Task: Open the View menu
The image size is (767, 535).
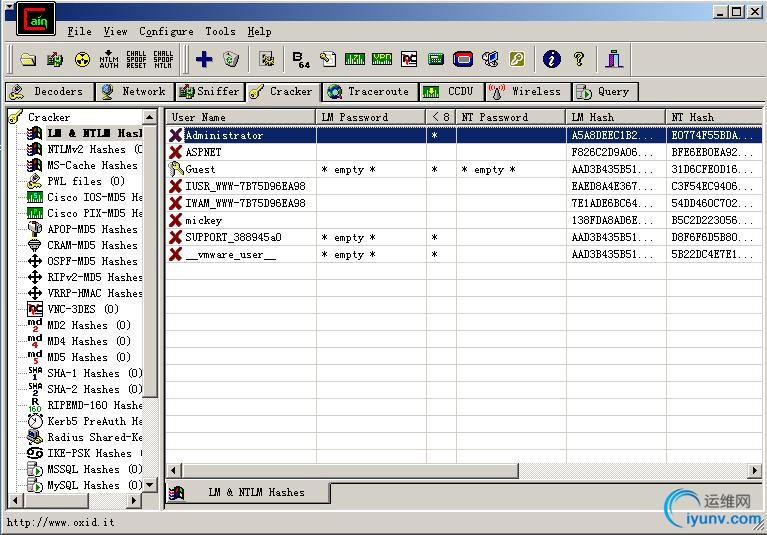Action: click(x=115, y=31)
